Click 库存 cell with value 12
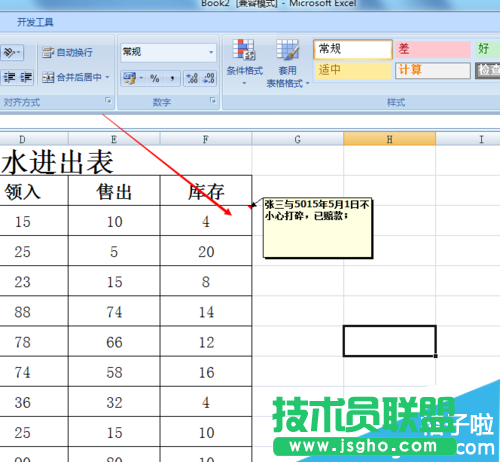The width and height of the screenshot is (500, 462). (x=206, y=342)
